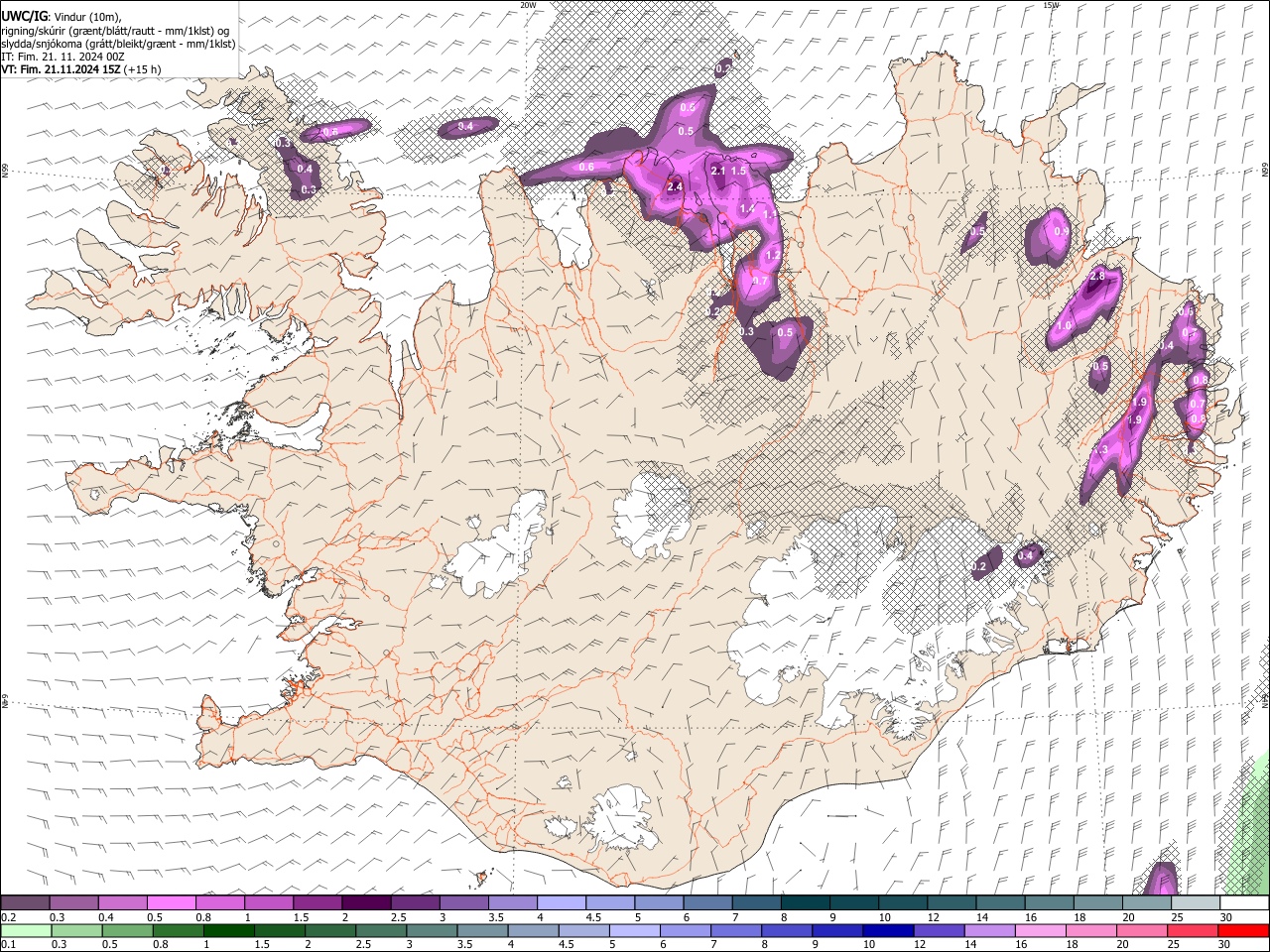Pick the dark green 1 swatch, lower legend
1270x952 pixels.
point(228,930)
